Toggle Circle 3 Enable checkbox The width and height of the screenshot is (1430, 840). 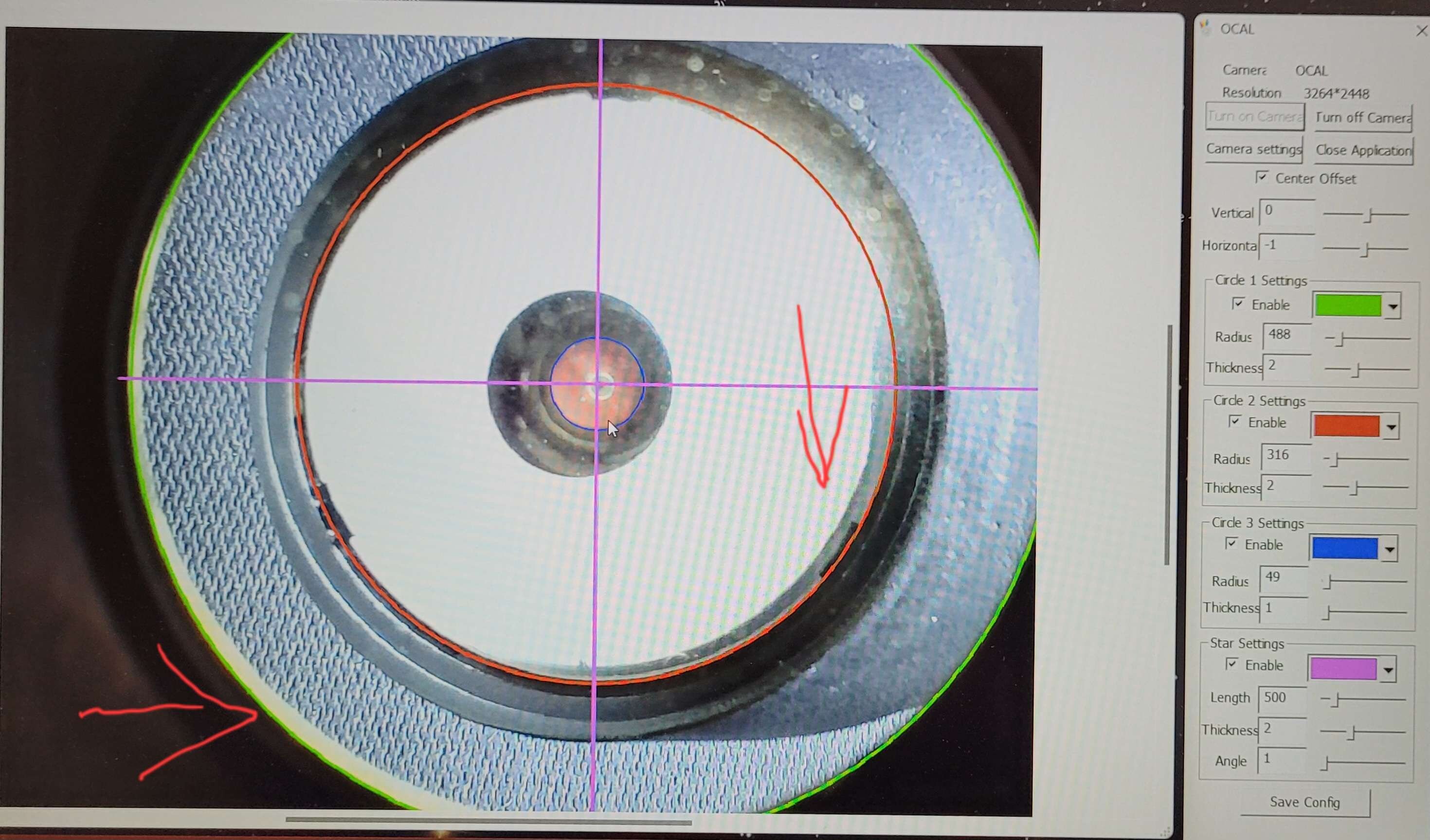[x=1231, y=543]
